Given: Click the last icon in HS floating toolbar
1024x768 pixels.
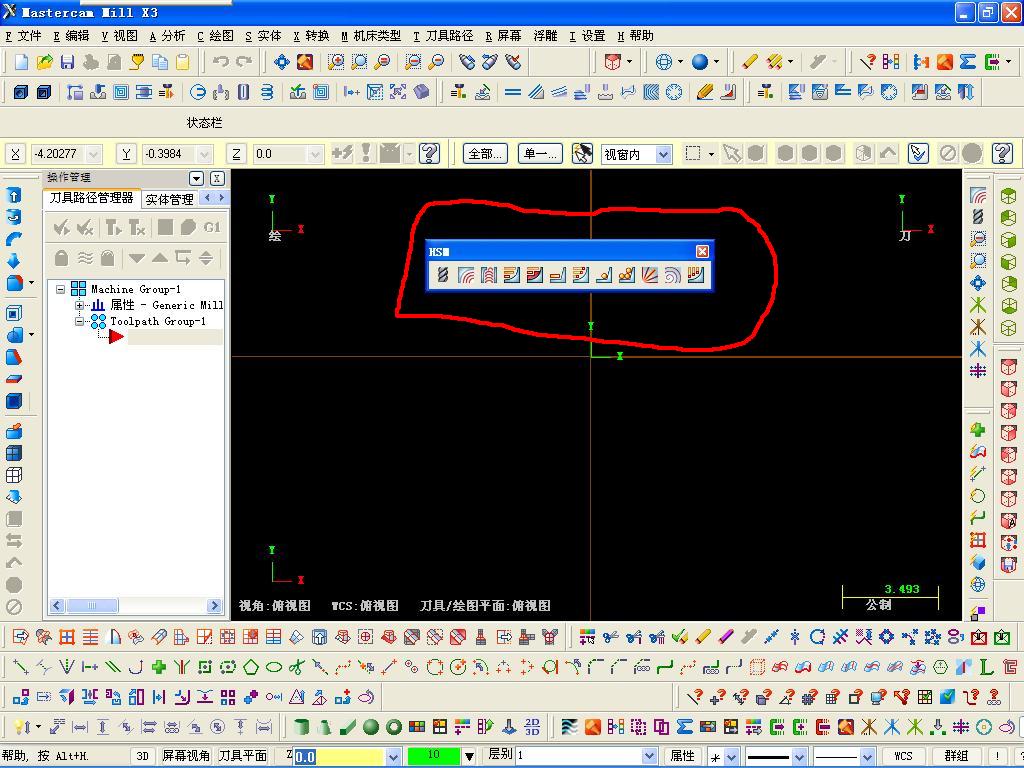Looking at the screenshot, I should 696,275.
